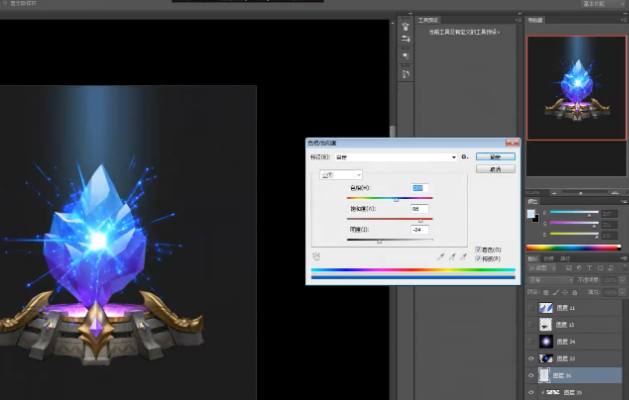Hide layer 35 using its eye icon

[531, 392]
